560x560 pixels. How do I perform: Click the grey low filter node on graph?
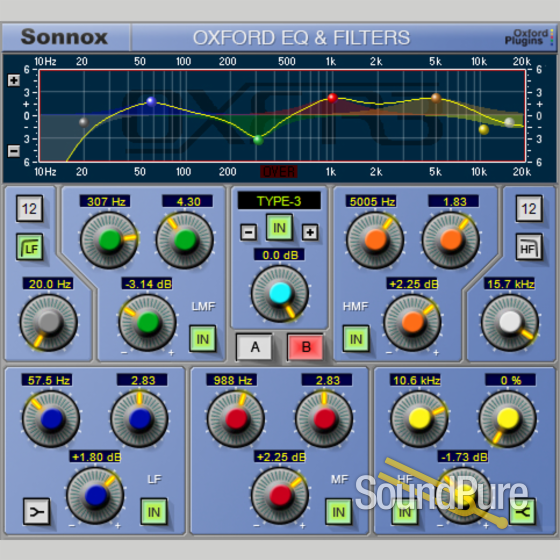[x=84, y=122]
